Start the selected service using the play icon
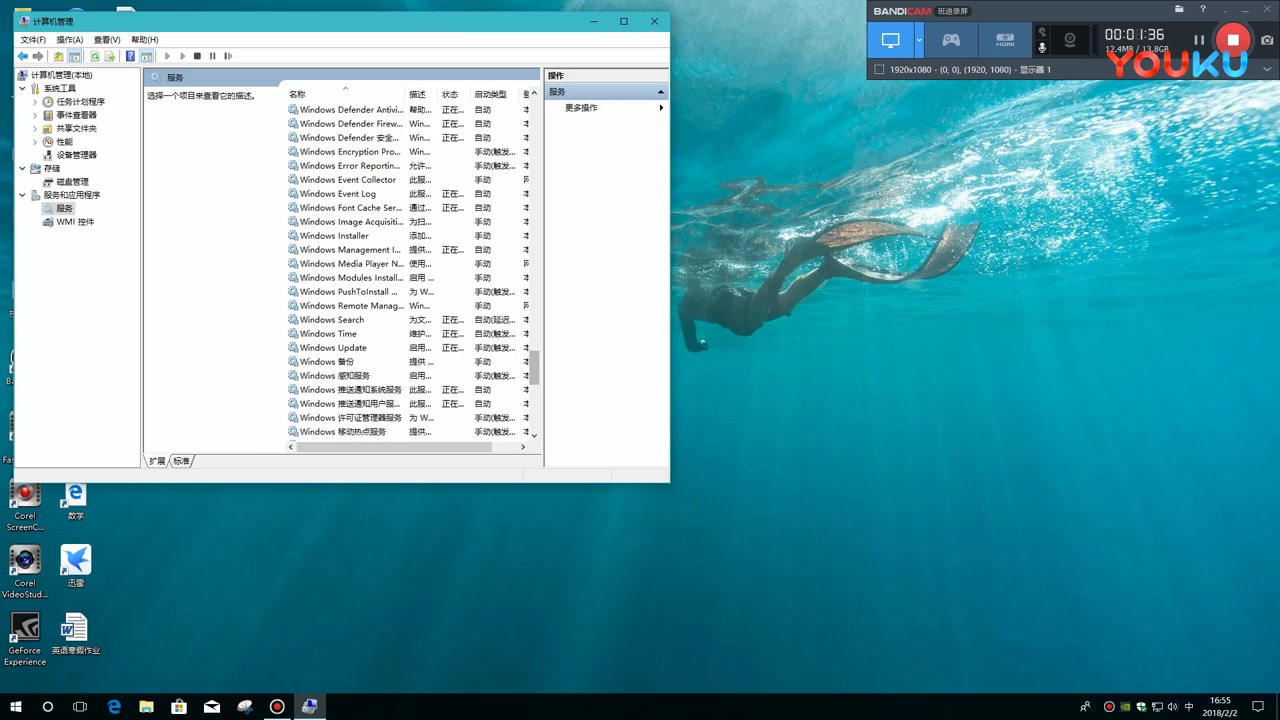The width and height of the screenshot is (1280, 720). (x=167, y=56)
